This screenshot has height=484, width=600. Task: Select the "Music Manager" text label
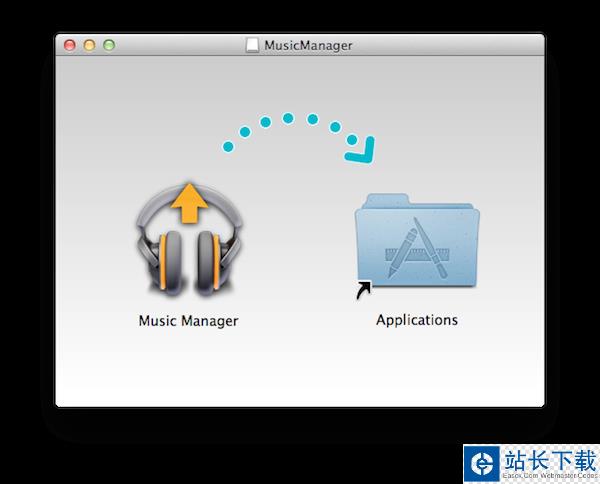click(188, 321)
